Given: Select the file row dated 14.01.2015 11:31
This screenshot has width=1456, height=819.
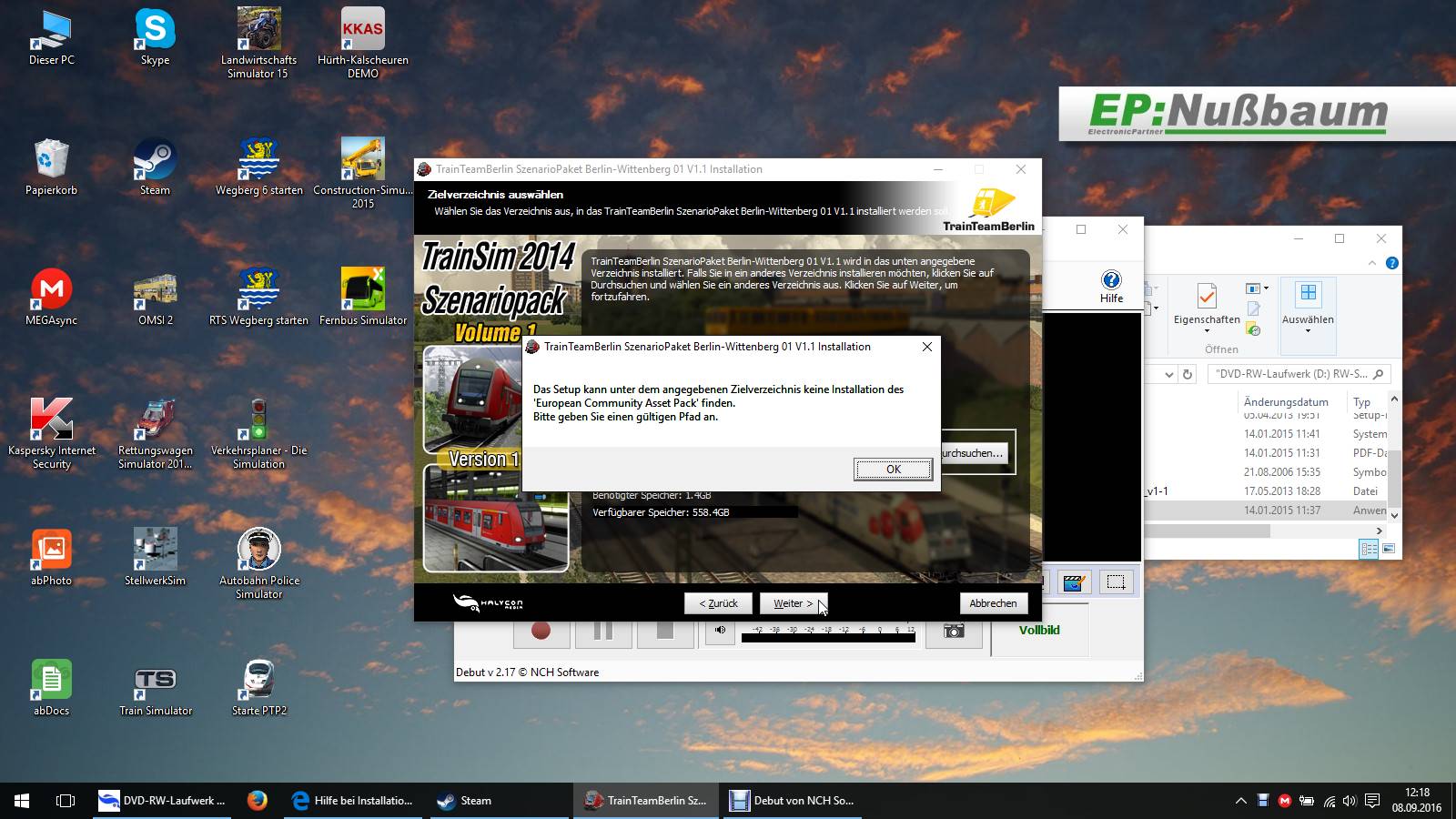Looking at the screenshot, I should click(1267, 453).
